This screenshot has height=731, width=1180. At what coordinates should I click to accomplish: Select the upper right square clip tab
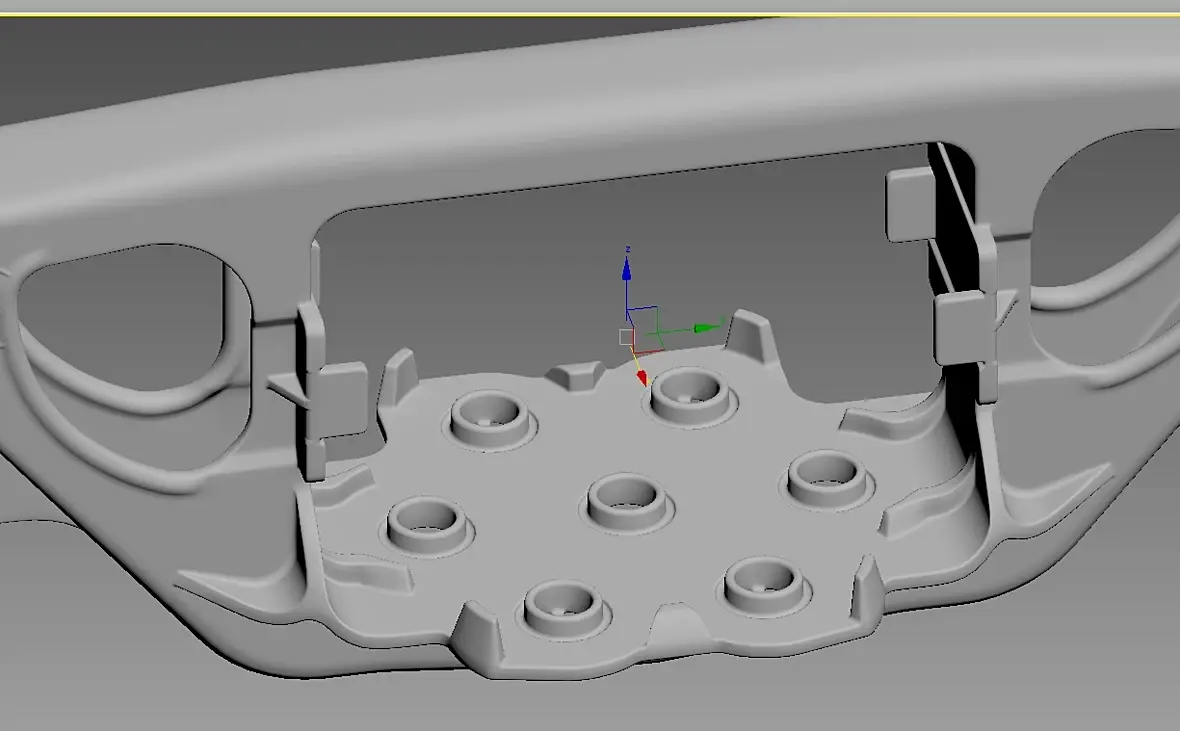(911, 205)
